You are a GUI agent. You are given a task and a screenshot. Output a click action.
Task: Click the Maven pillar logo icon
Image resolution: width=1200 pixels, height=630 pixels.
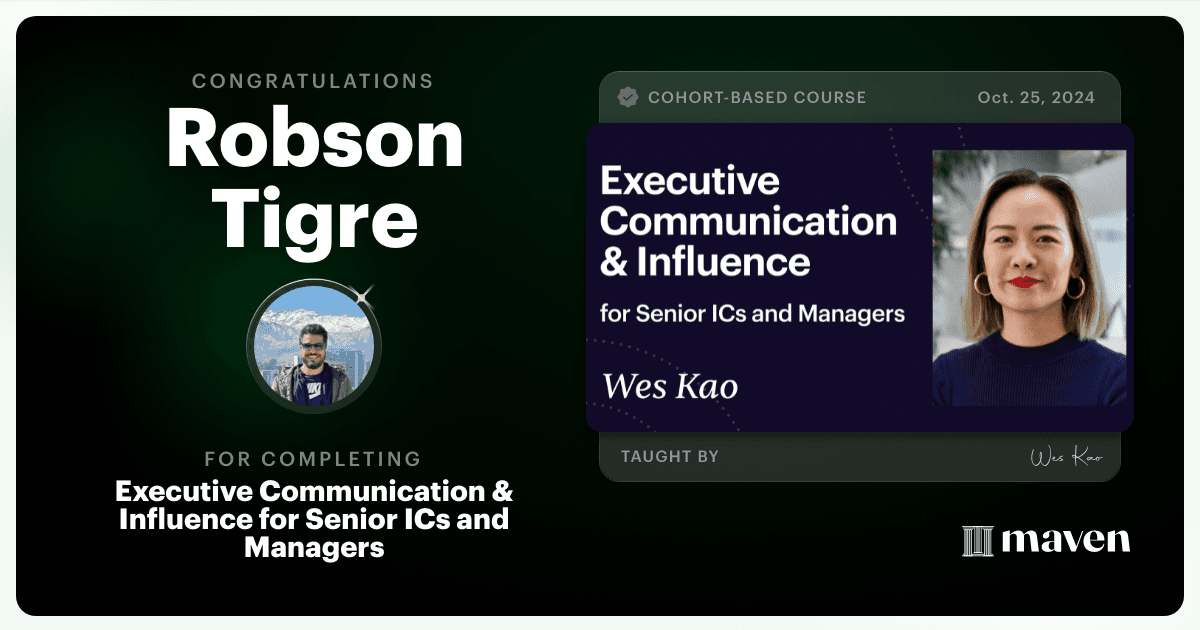tap(977, 541)
